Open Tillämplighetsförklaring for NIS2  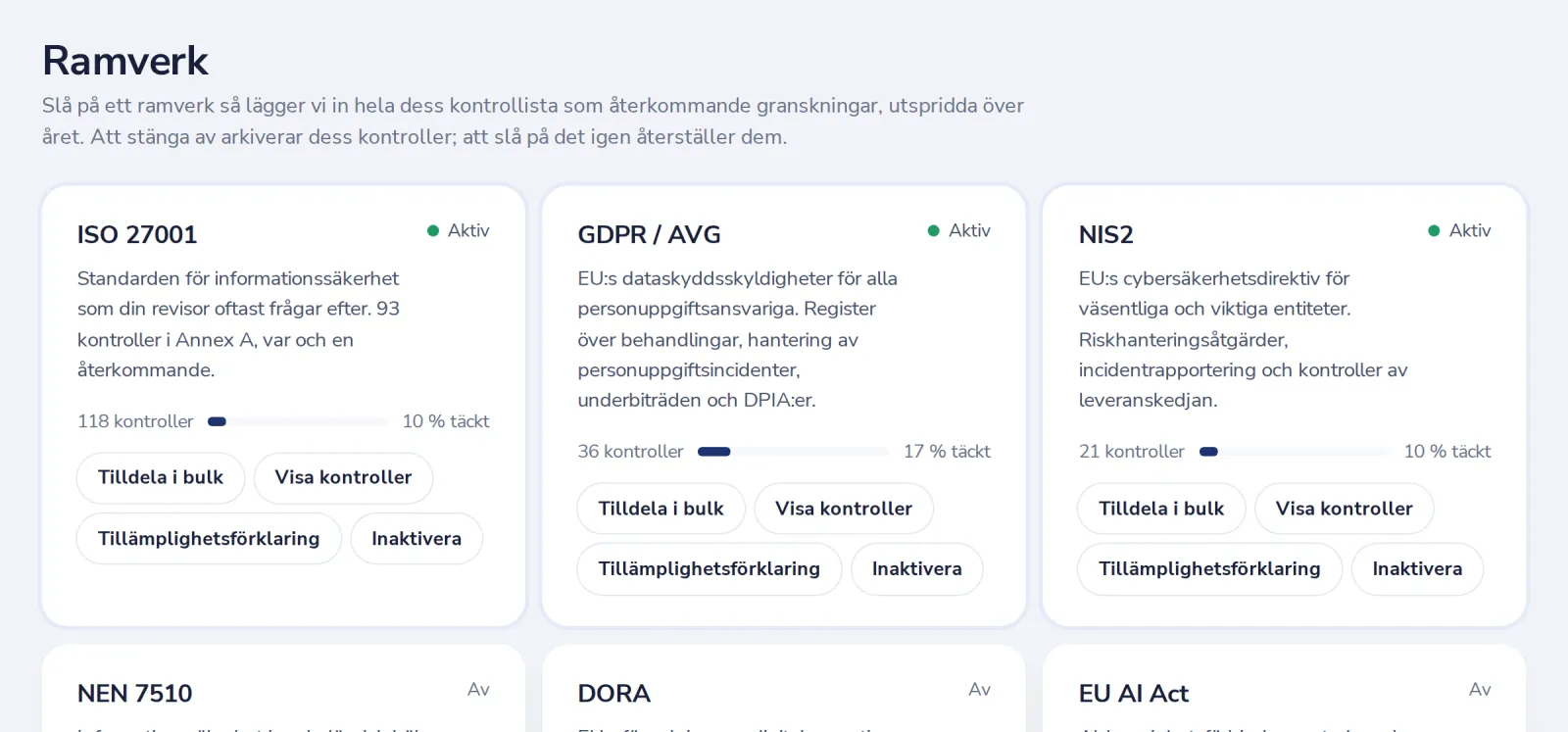[x=1209, y=568]
